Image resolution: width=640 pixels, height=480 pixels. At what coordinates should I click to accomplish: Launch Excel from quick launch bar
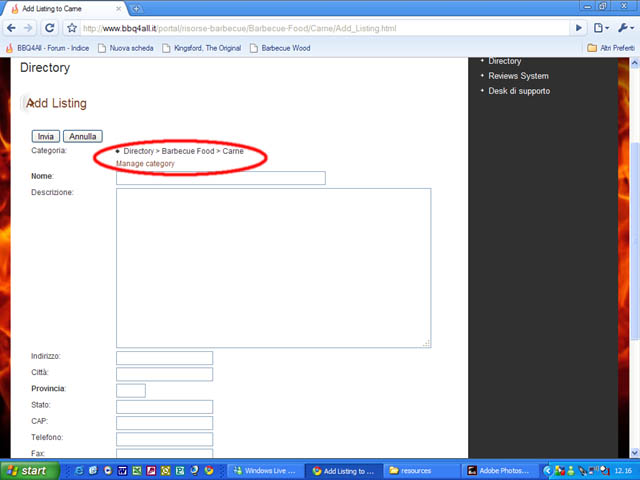click(x=137, y=471)
